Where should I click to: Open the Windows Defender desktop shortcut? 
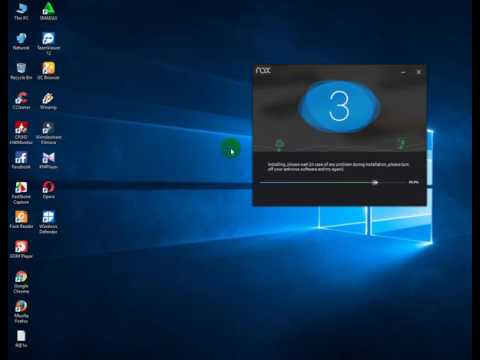tap(49, 222)
